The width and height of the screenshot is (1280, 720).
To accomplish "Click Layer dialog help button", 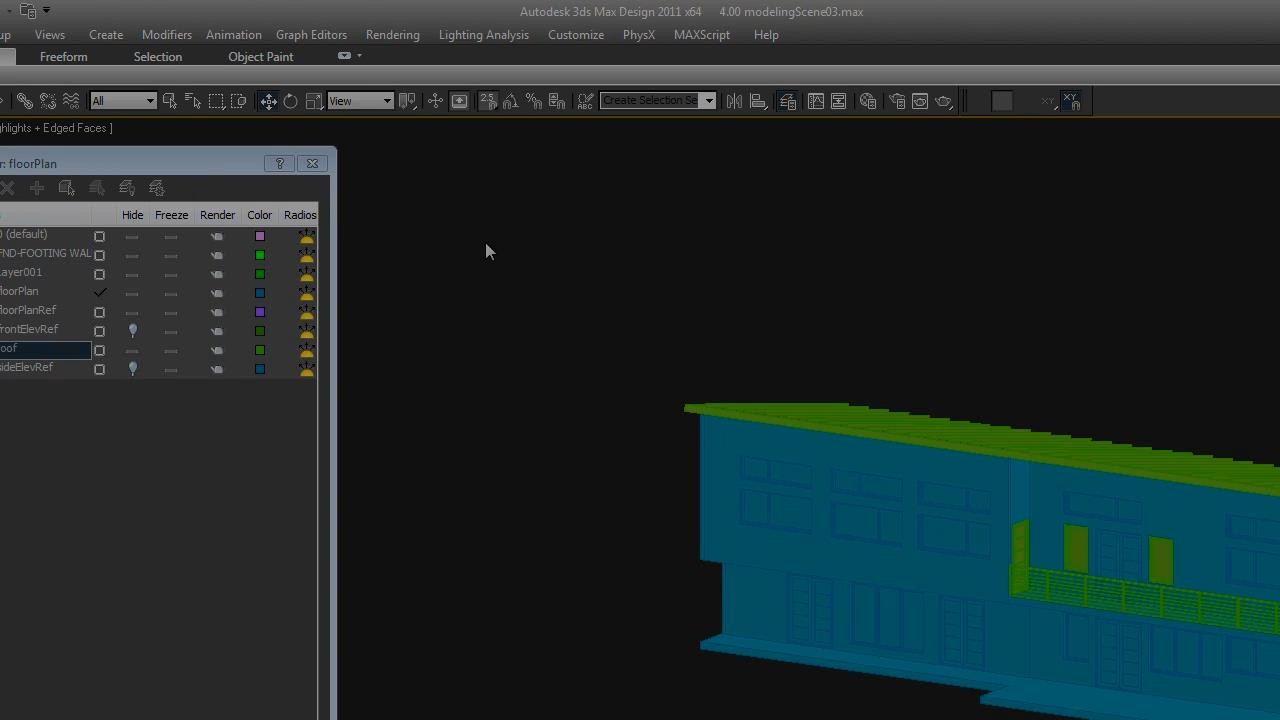I will [x=280, y=164].
